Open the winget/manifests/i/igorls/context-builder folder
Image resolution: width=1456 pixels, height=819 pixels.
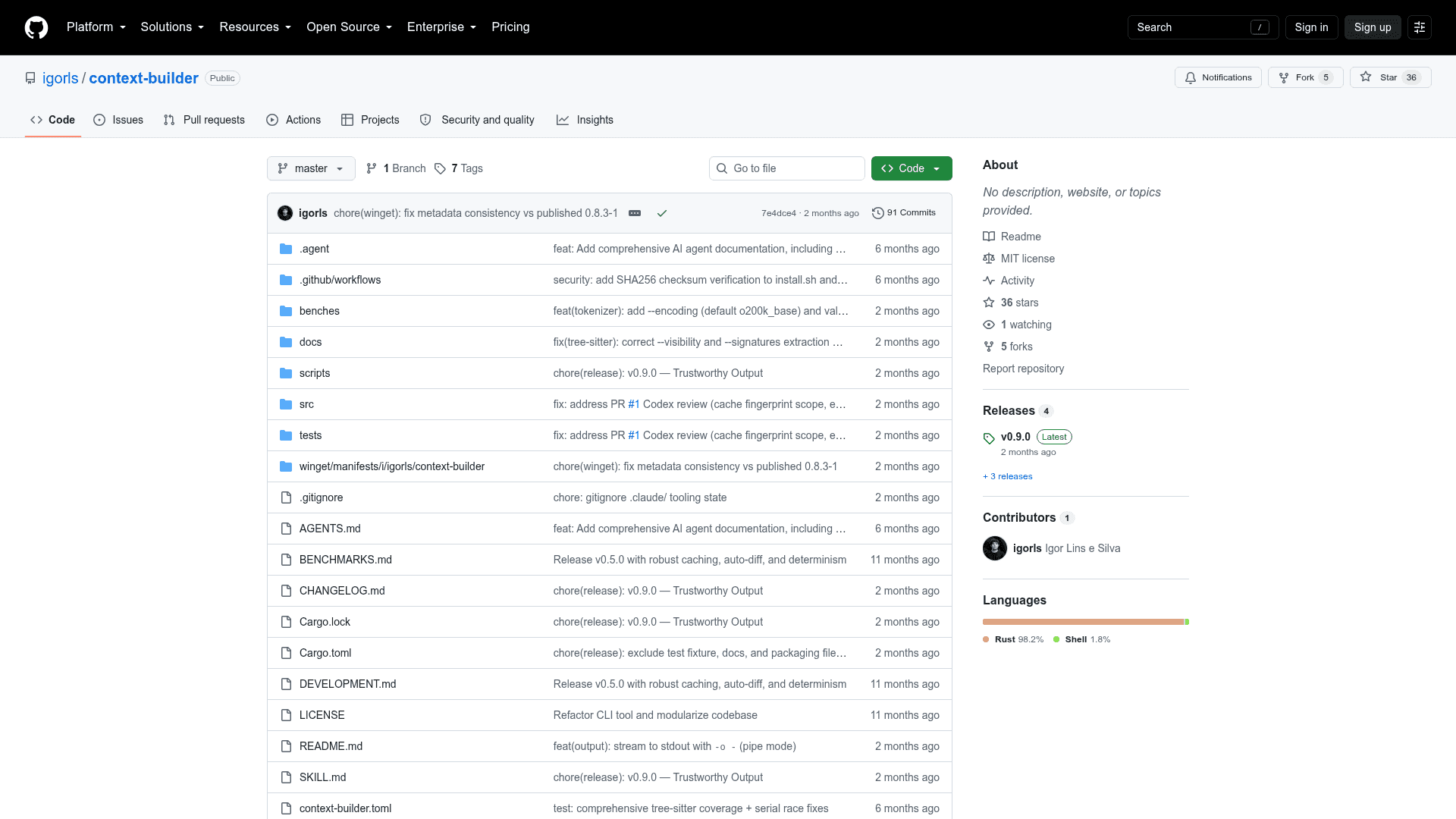[x=392, y=466]
